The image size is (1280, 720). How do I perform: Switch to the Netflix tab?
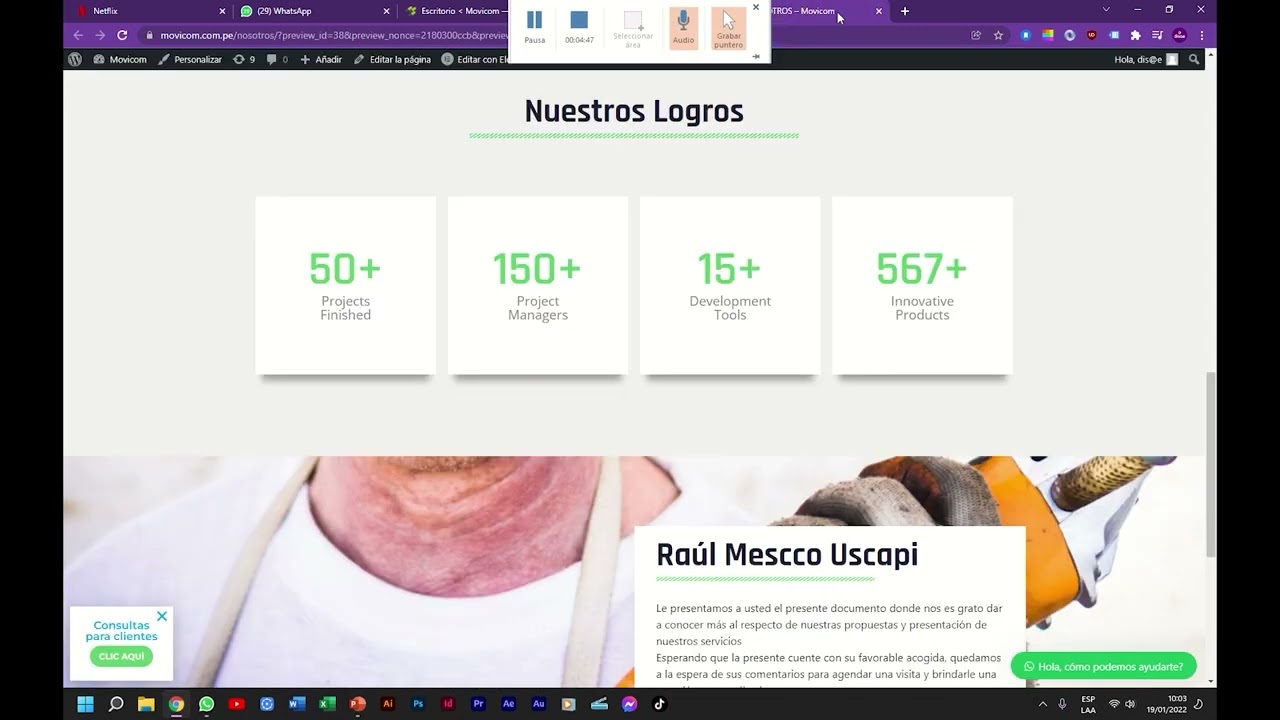(x=151, y=11)
